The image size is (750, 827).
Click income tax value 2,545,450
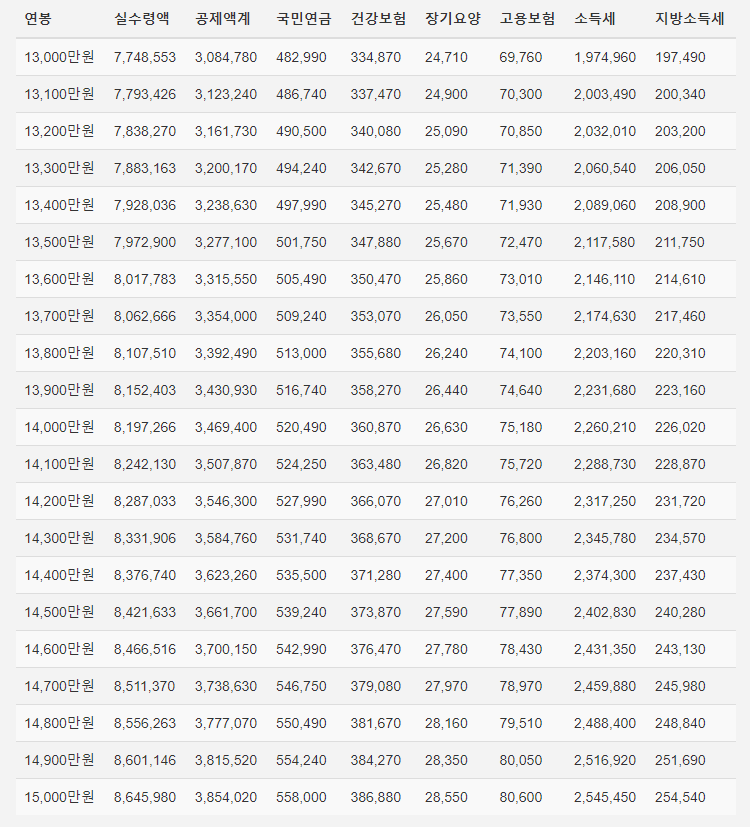604,797
